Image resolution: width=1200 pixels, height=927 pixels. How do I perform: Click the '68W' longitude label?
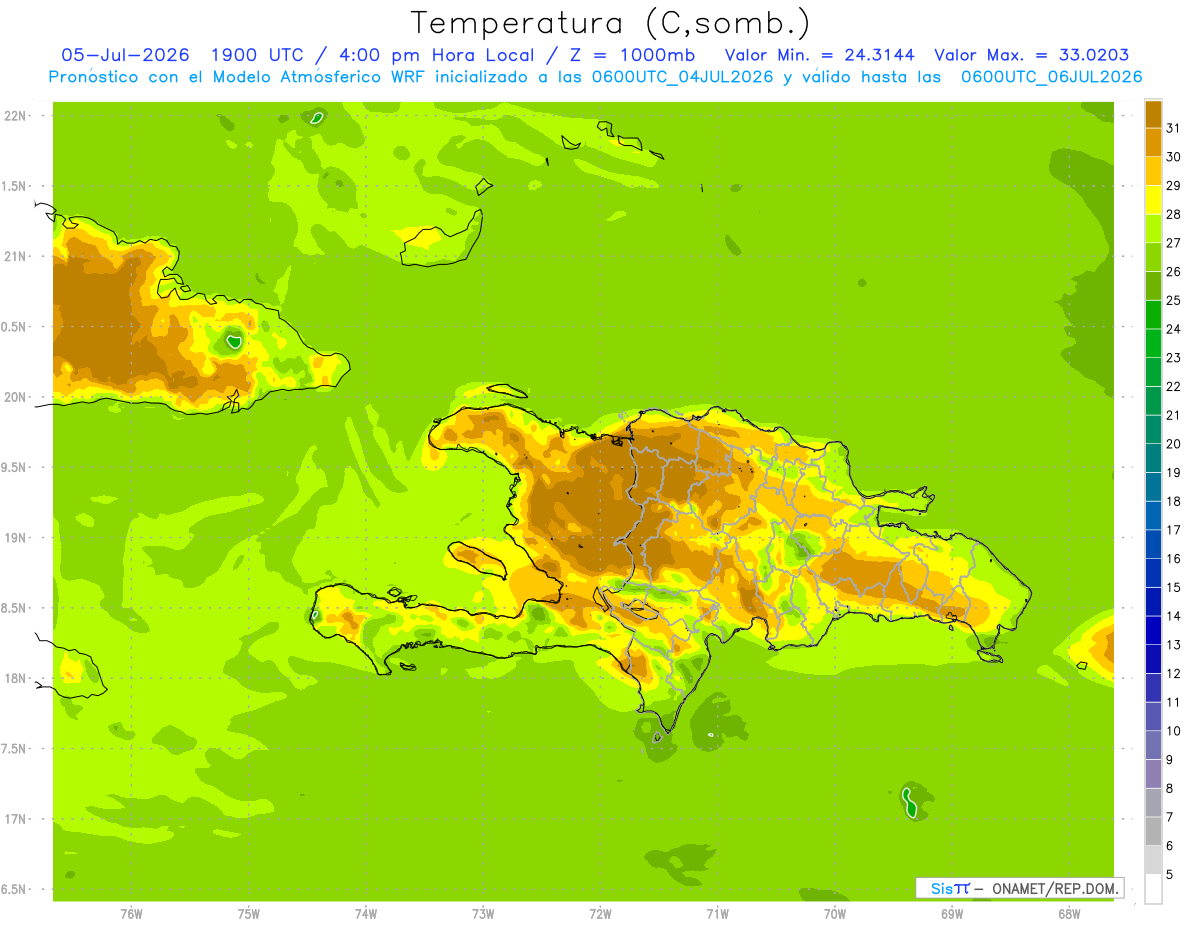(1069, 914)
